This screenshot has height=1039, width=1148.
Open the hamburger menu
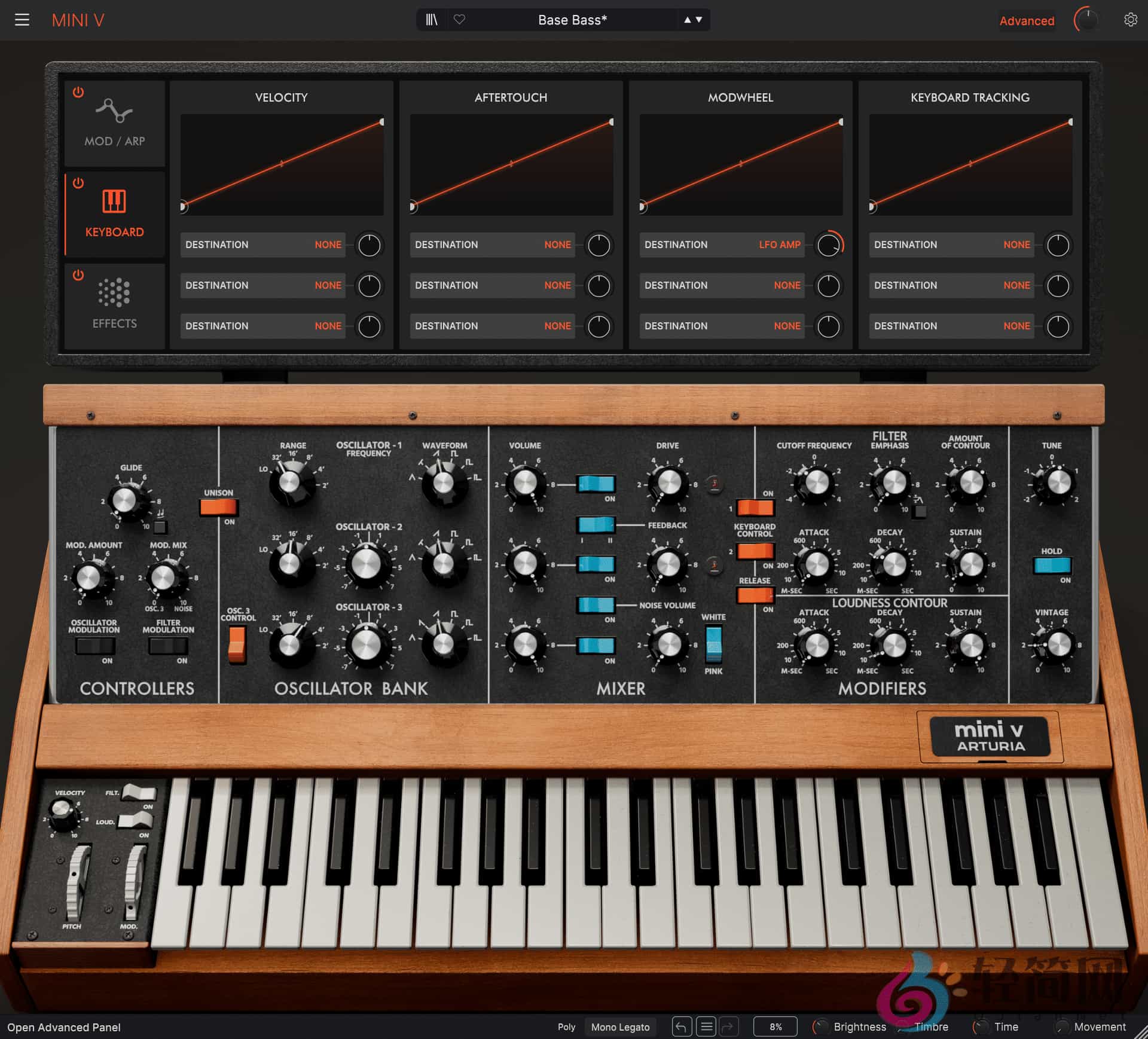[22, 20]
